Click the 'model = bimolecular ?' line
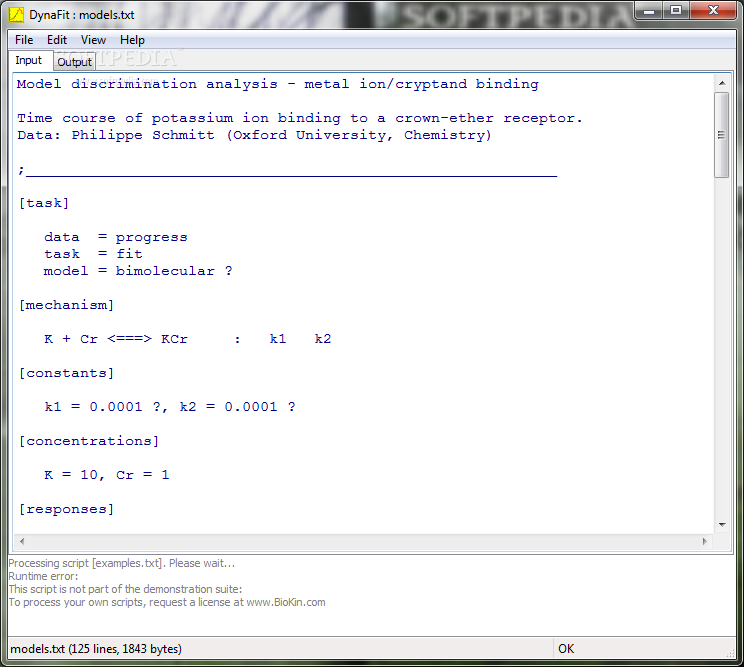Viewport: 744px width, 667px height. (x=138, y=271)
